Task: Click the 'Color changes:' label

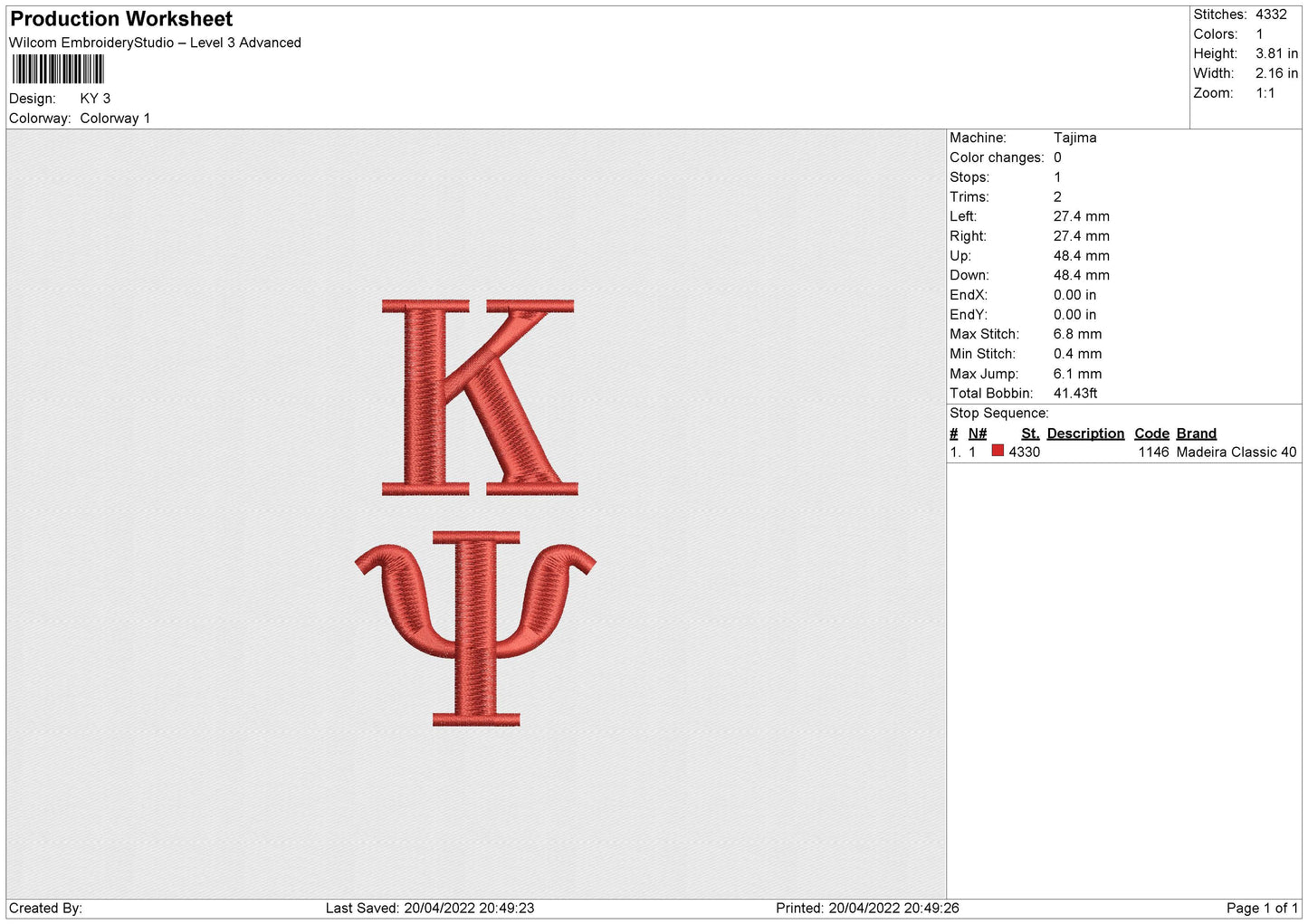Action: pos(997,157)
